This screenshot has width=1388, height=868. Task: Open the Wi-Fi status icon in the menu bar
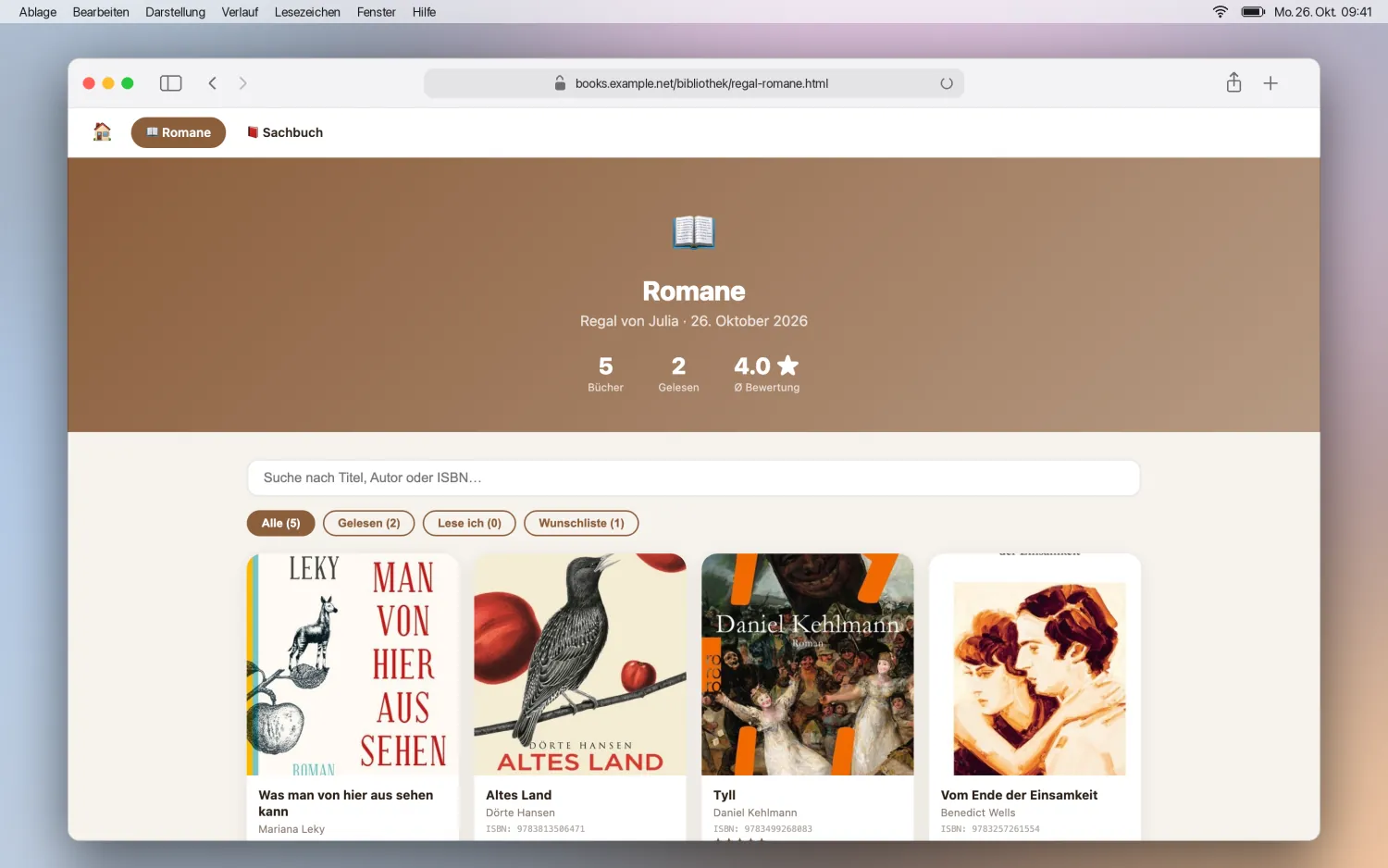click(x=1221, y=12)
